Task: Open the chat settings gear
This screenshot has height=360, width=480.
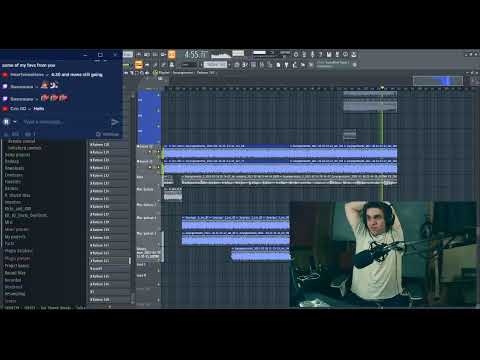Action: tap(98, 134)
